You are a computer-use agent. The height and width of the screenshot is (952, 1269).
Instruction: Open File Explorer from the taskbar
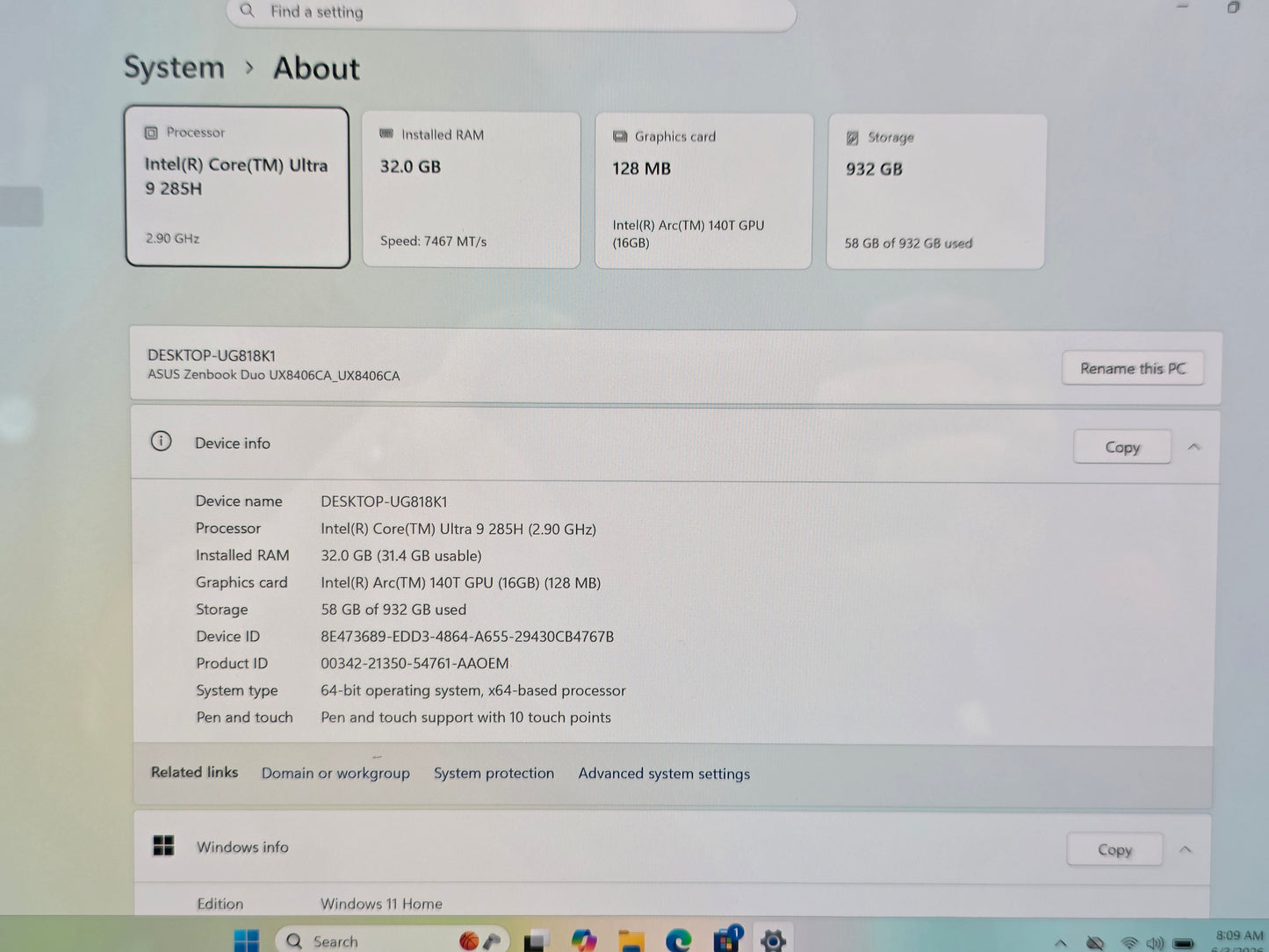pos(631,941)
